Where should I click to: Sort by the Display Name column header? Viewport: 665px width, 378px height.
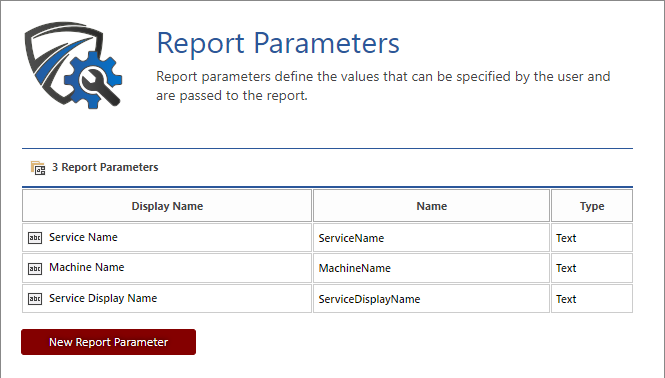pos(167,206)
